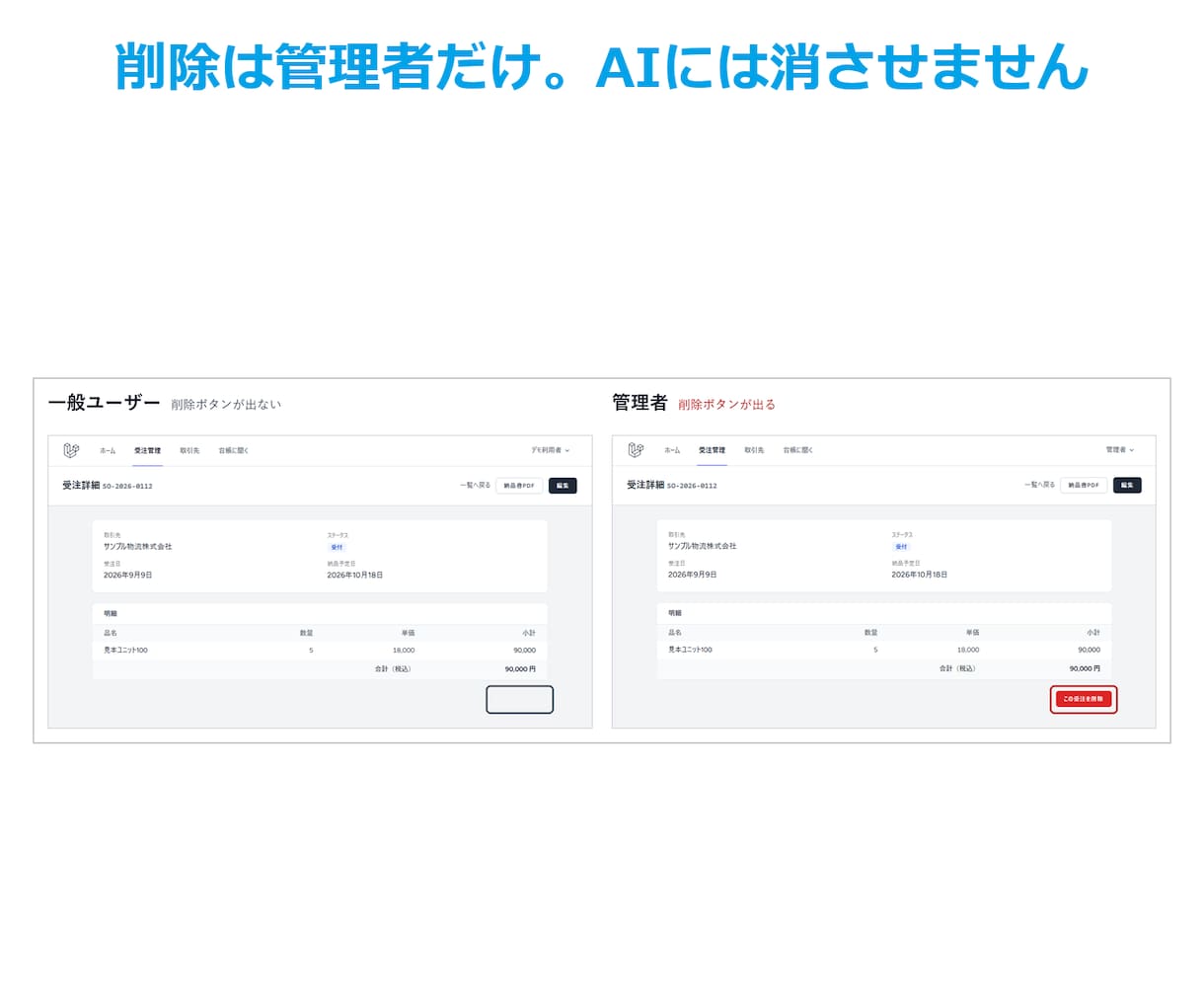Click 受付 status badge in 管理者 panel
This screenshot has width=1204, height=1004.
pos(901,546)
